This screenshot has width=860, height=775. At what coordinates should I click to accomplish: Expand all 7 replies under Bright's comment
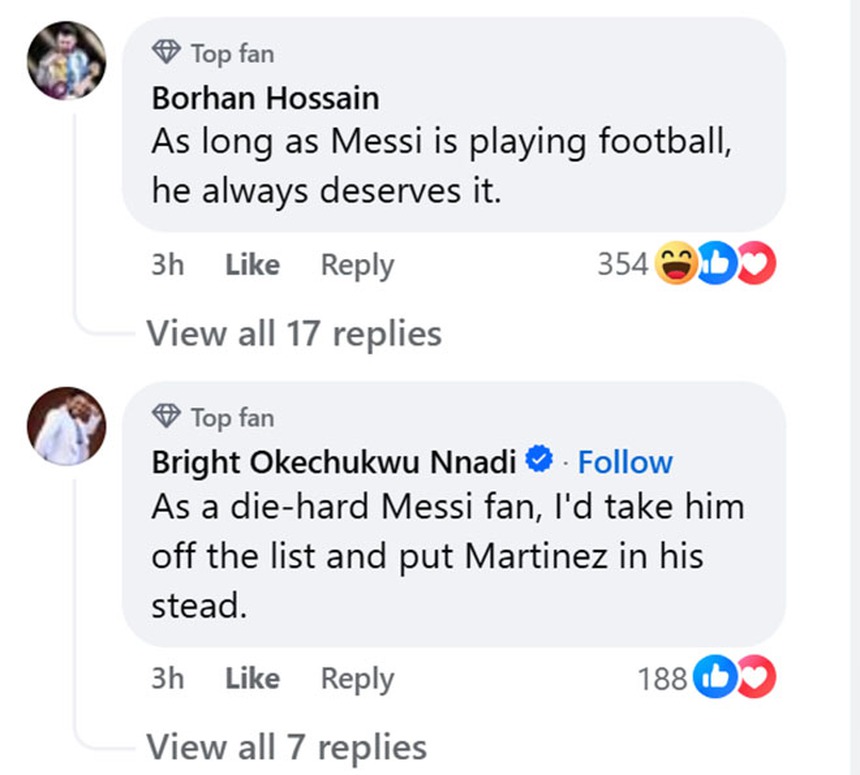pos(286,746)
